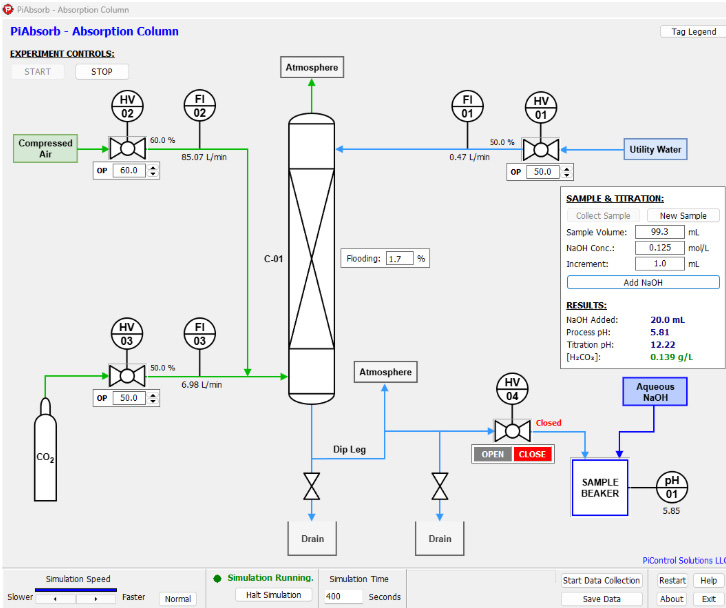The height and width of the screenshot is (608, 726).
Task: Click the SAMPLE BEAKER box
Action: tap(600, 488)
